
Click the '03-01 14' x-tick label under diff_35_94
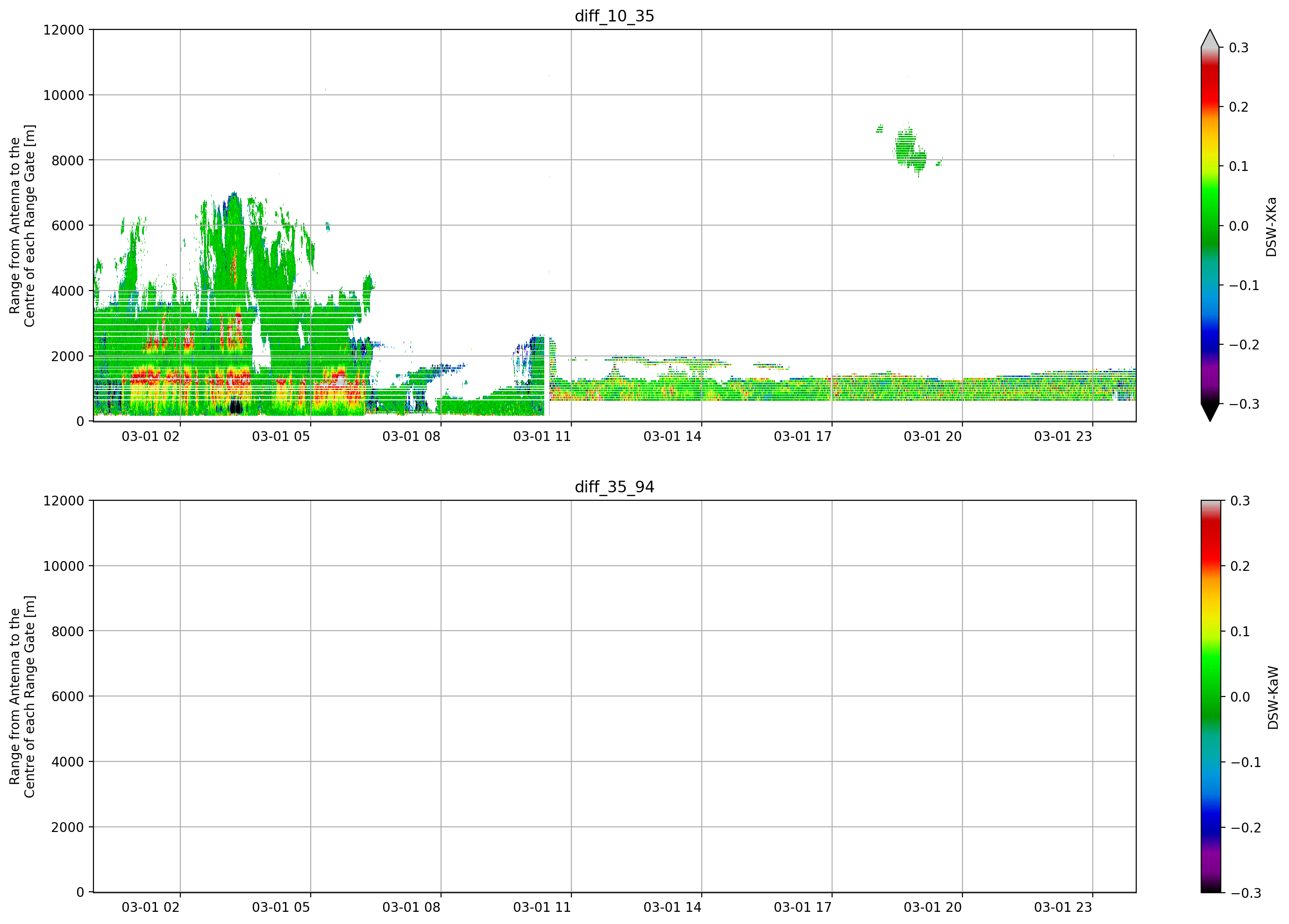[672, 908]
